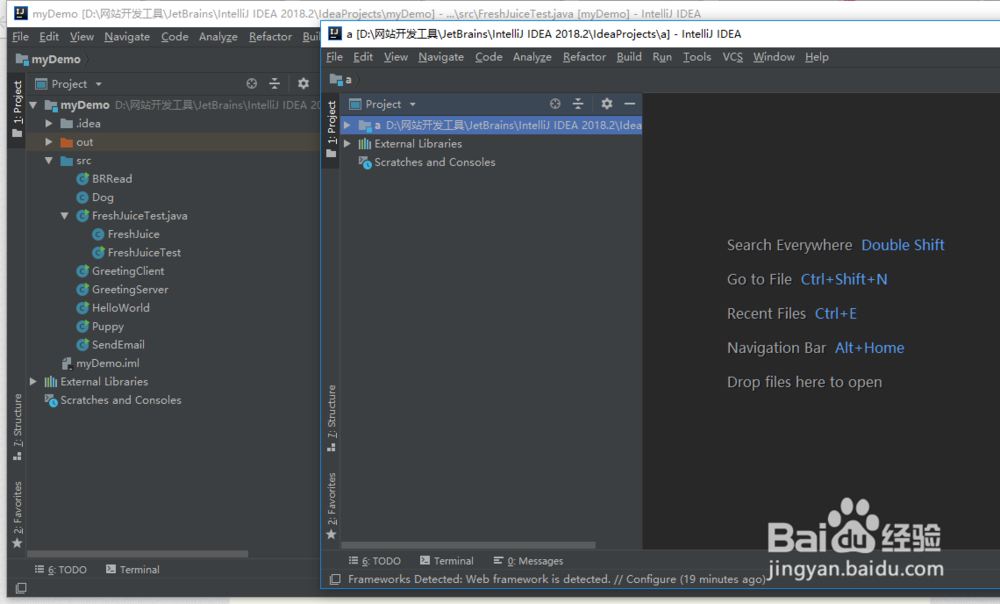1000x604 pixels.
Task: Collapse the myDemo root node
Action: point(33,105)
